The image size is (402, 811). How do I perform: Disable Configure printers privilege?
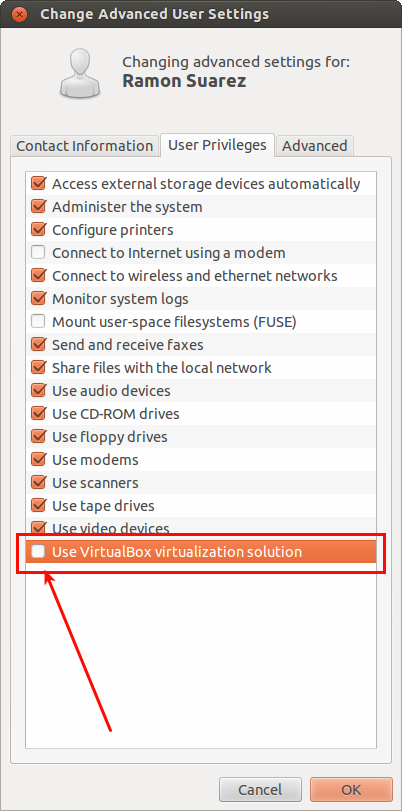point(38,229)
